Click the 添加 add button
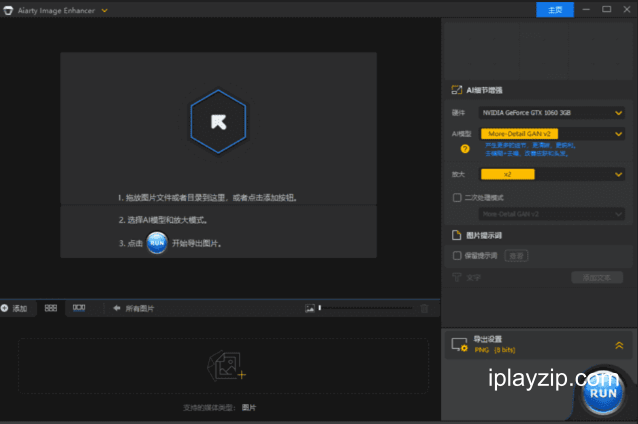This screenshot has width=638, height=424. click(x=14, y=308)
